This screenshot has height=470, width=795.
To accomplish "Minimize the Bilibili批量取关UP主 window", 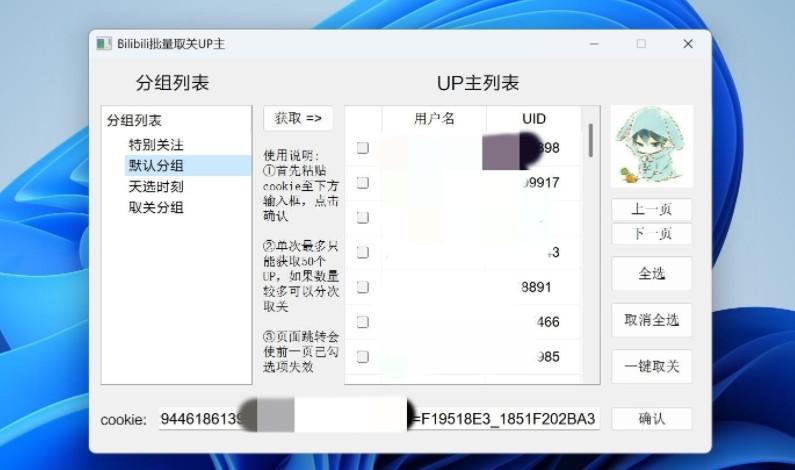I will [x=594, y=44].
